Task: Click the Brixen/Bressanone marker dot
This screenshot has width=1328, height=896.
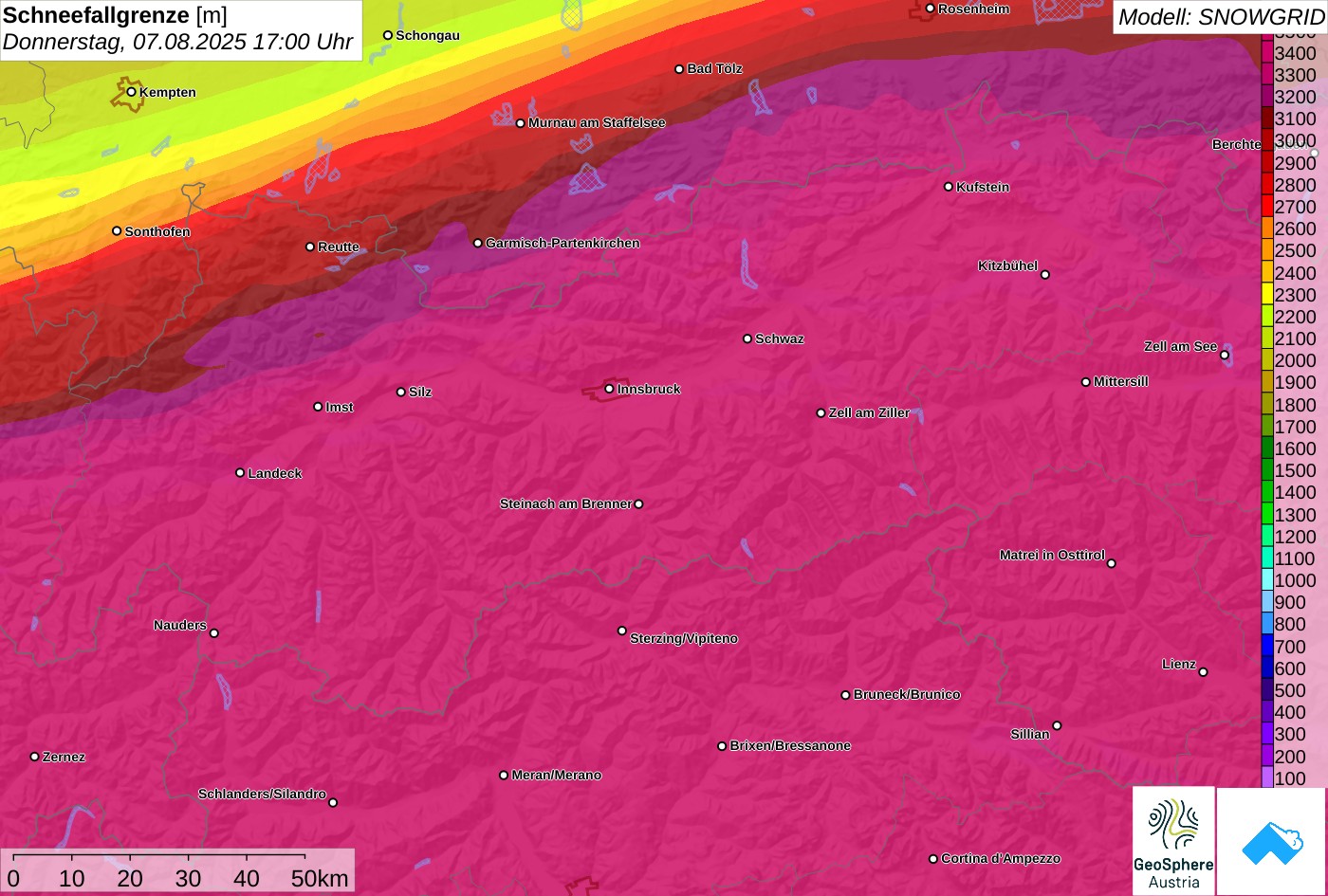Action: click(x=722, y=746)
